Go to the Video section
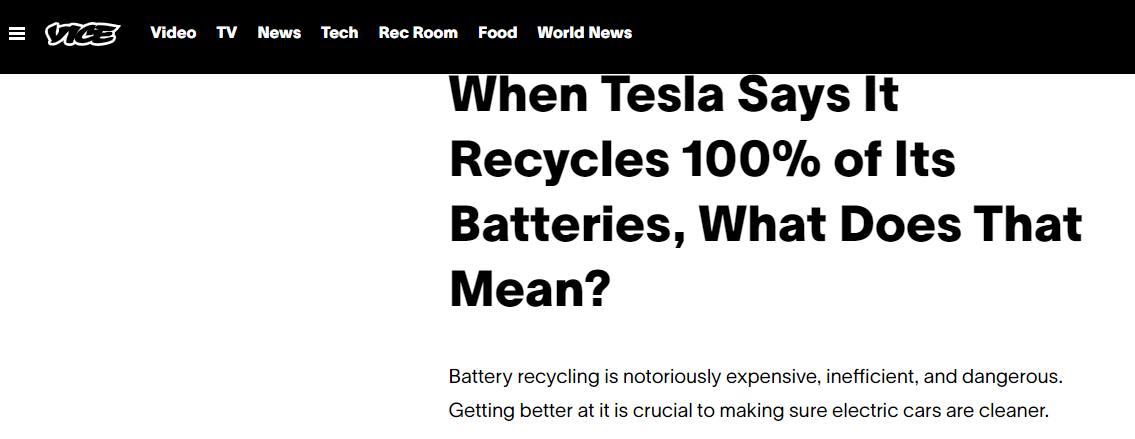The width and height of the screenshot is (1135, 439). pyautogui.click(x=173, y=33)
